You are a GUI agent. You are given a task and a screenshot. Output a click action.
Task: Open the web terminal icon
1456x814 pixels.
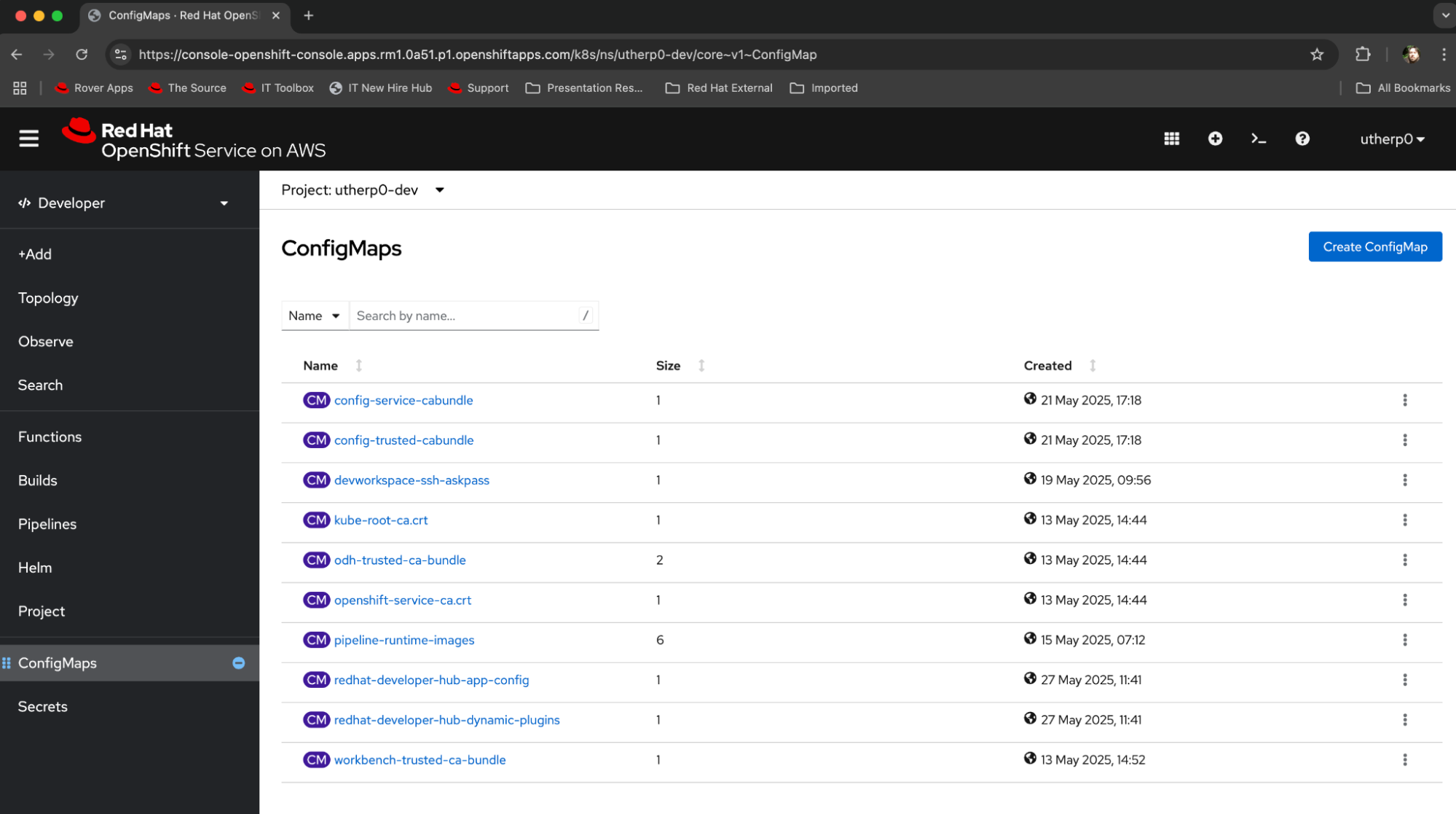[1258, 138]
